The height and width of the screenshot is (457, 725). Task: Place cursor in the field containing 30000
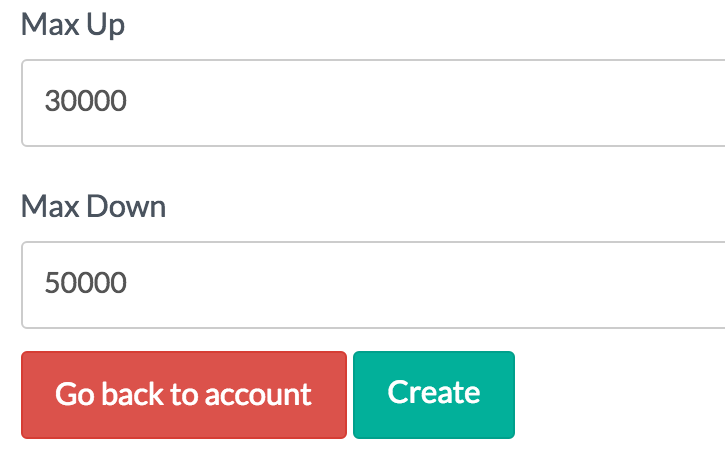[x=372, y=102]
